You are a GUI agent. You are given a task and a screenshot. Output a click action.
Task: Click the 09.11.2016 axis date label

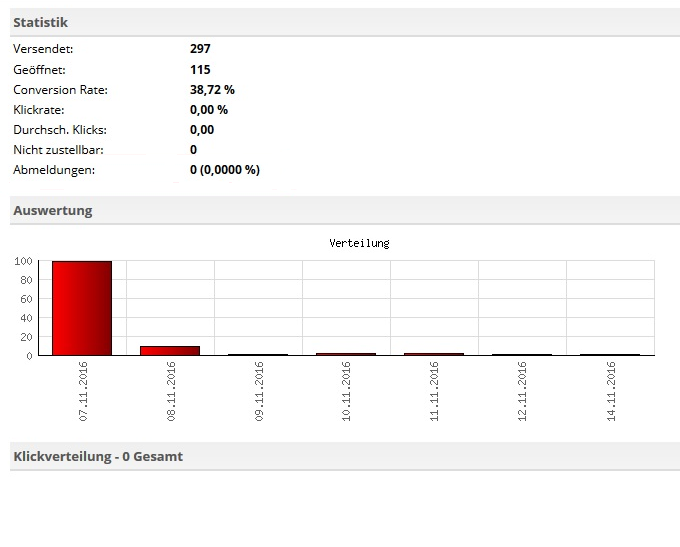pyautogui.click(x=259, y=391)
